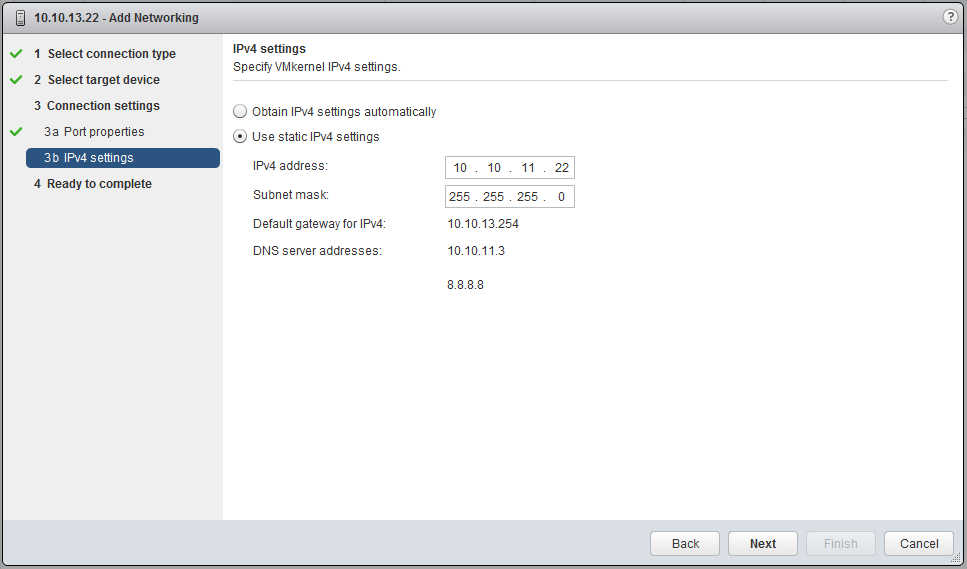Click the host device icon in title bar

(20, 18)
